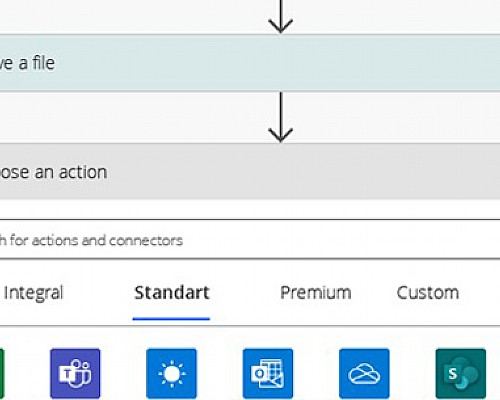Screen dimensions: 500x400
Task: Open the Outlook calendar connector icon
Action: (268, 373)
